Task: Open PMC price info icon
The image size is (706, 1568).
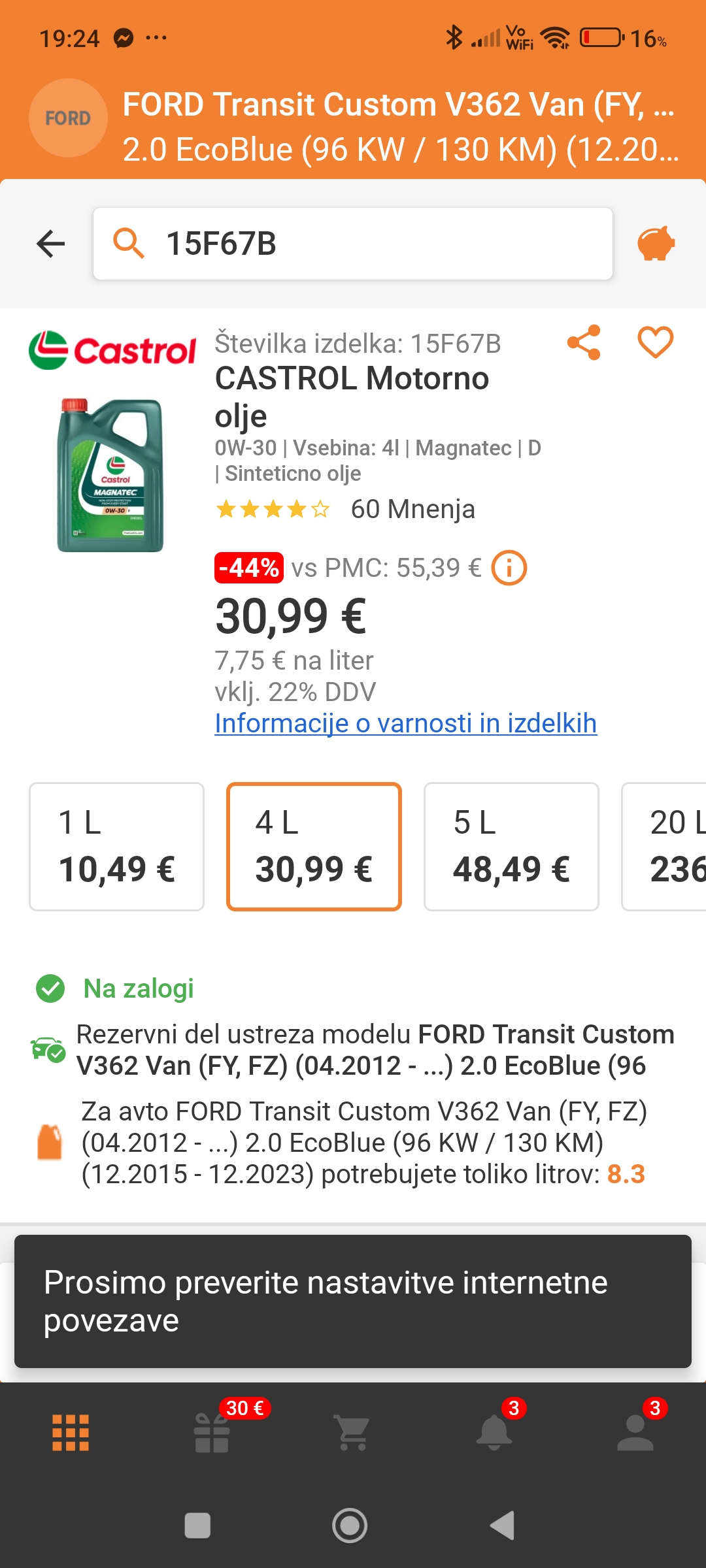Action: 509,568
